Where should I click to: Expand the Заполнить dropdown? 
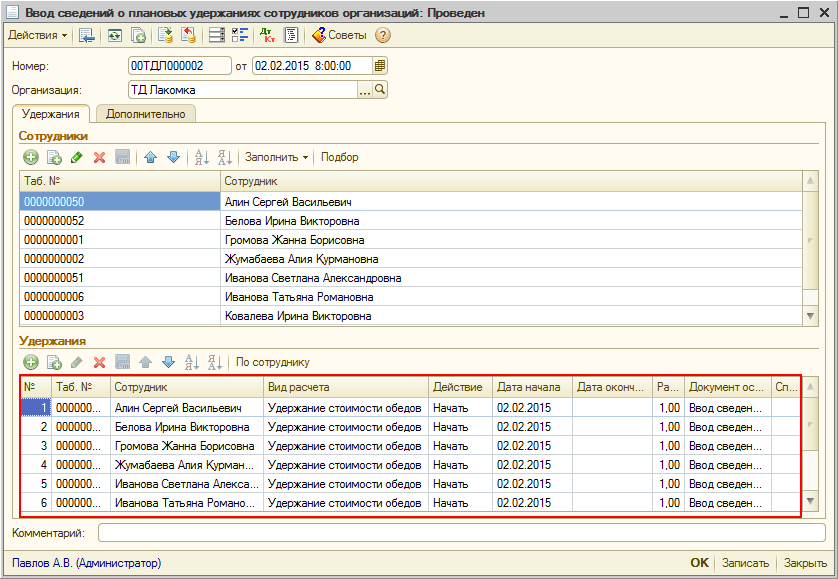[x=276, y=157]
